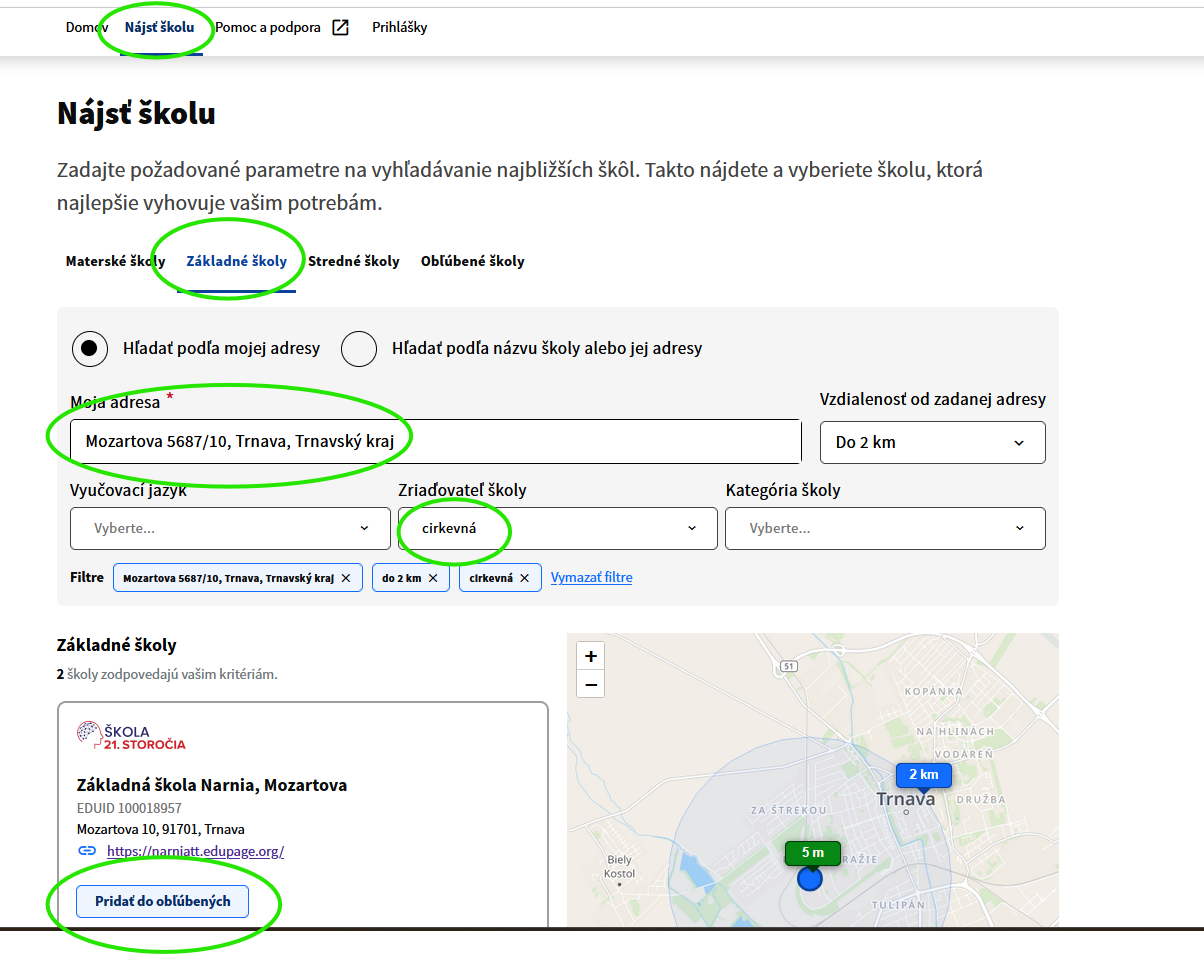
Task: Click the Škola 21. storočia logo
Action: [x=131, y=736]
